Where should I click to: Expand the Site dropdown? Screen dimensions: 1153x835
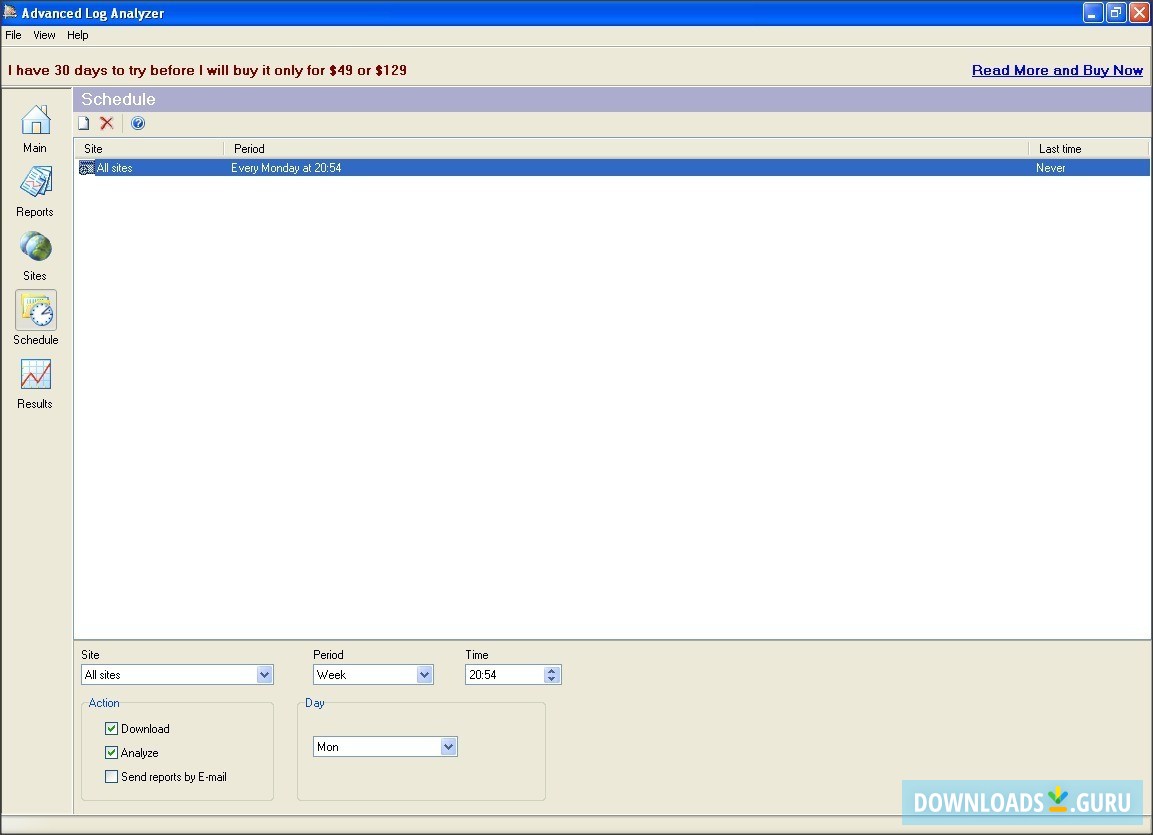[264, 675]
